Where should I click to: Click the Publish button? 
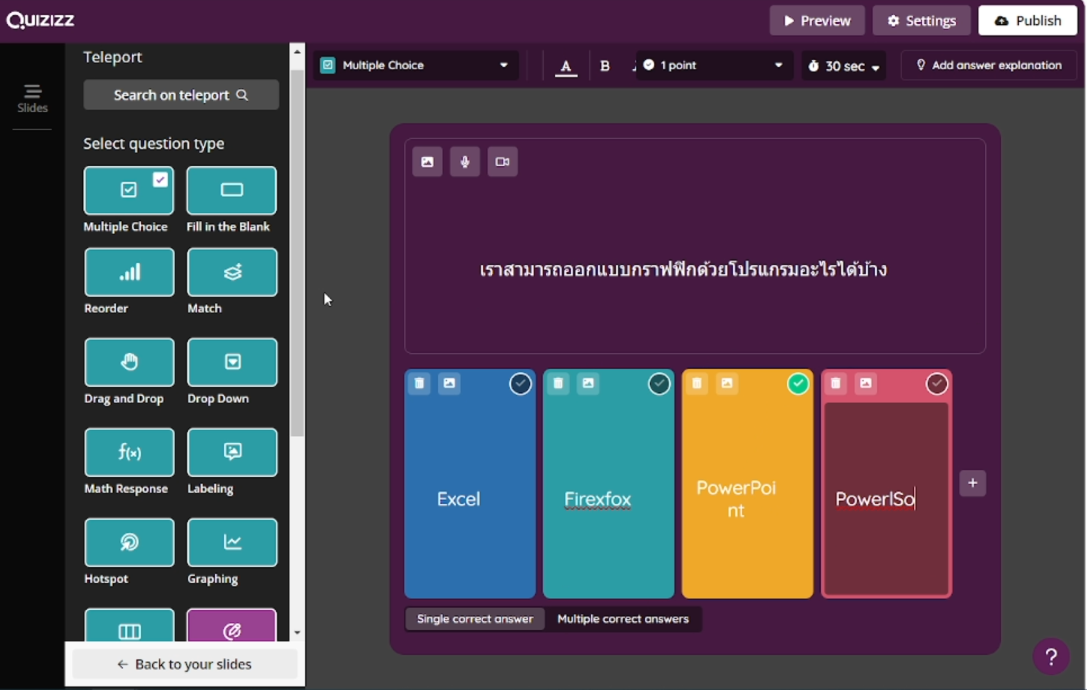pyautogui.click(x=1027, y=20)
